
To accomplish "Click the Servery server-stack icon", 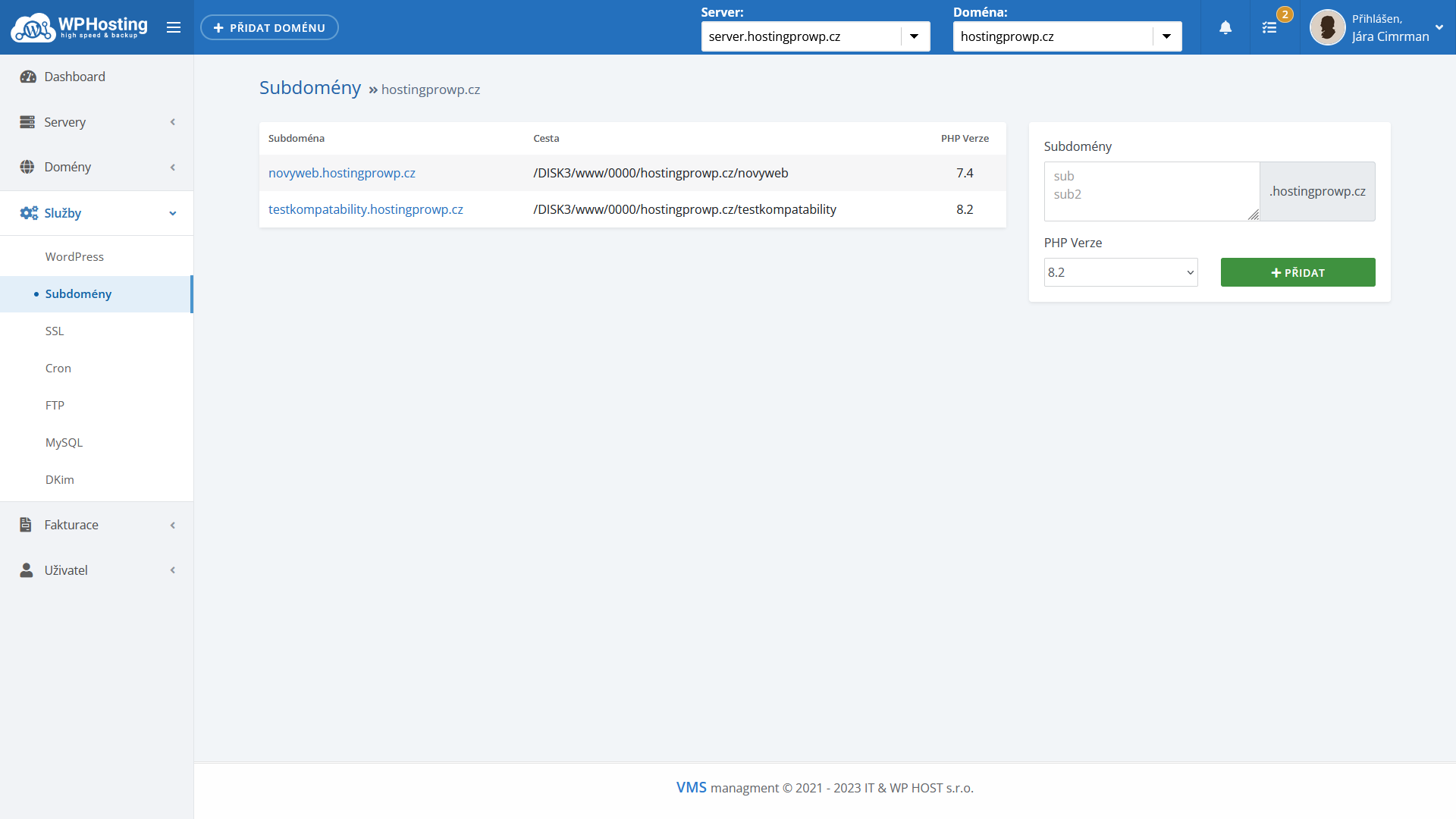I will click(x=27, y=122).
